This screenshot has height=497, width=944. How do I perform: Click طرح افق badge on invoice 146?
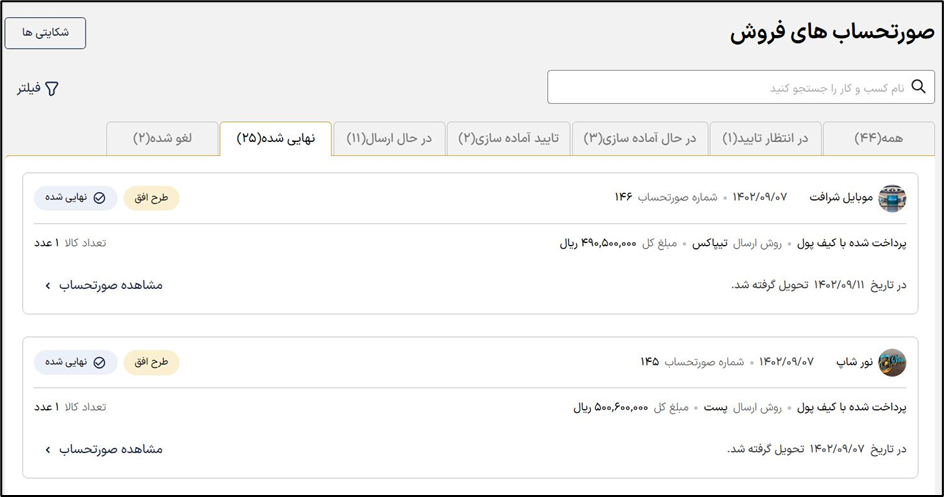tap(151, 198)
